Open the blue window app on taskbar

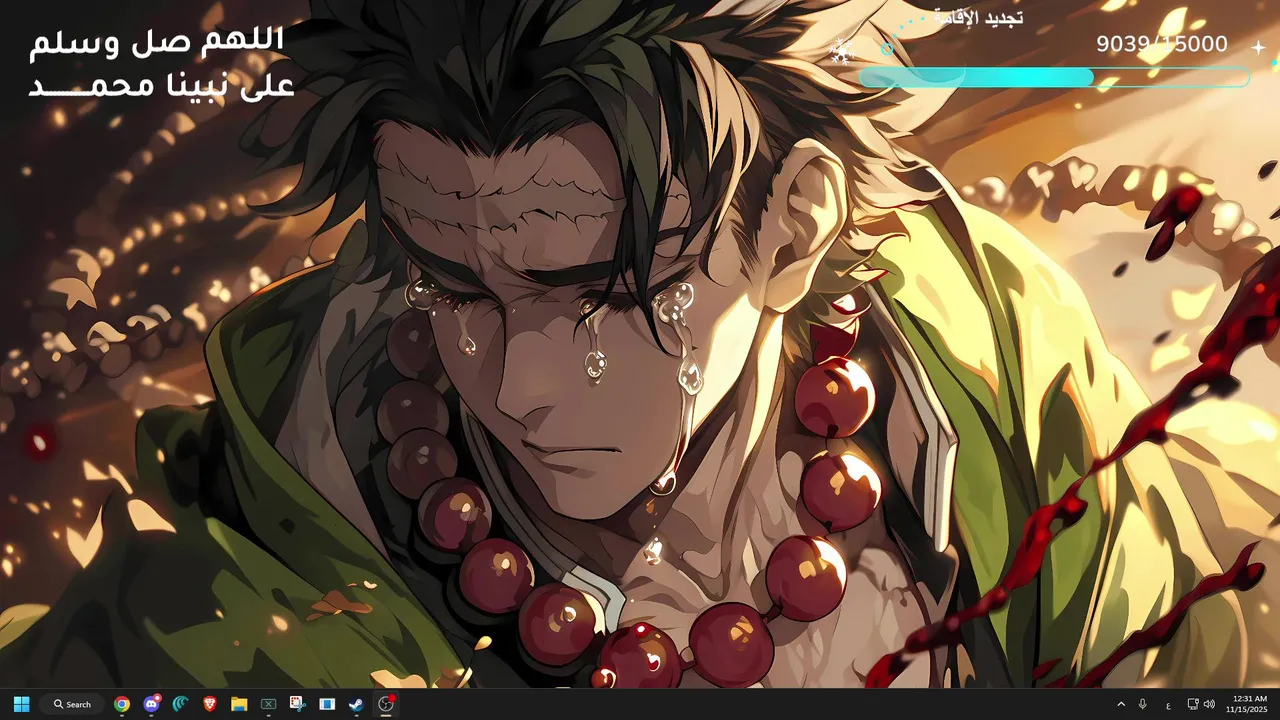point(327,704)
